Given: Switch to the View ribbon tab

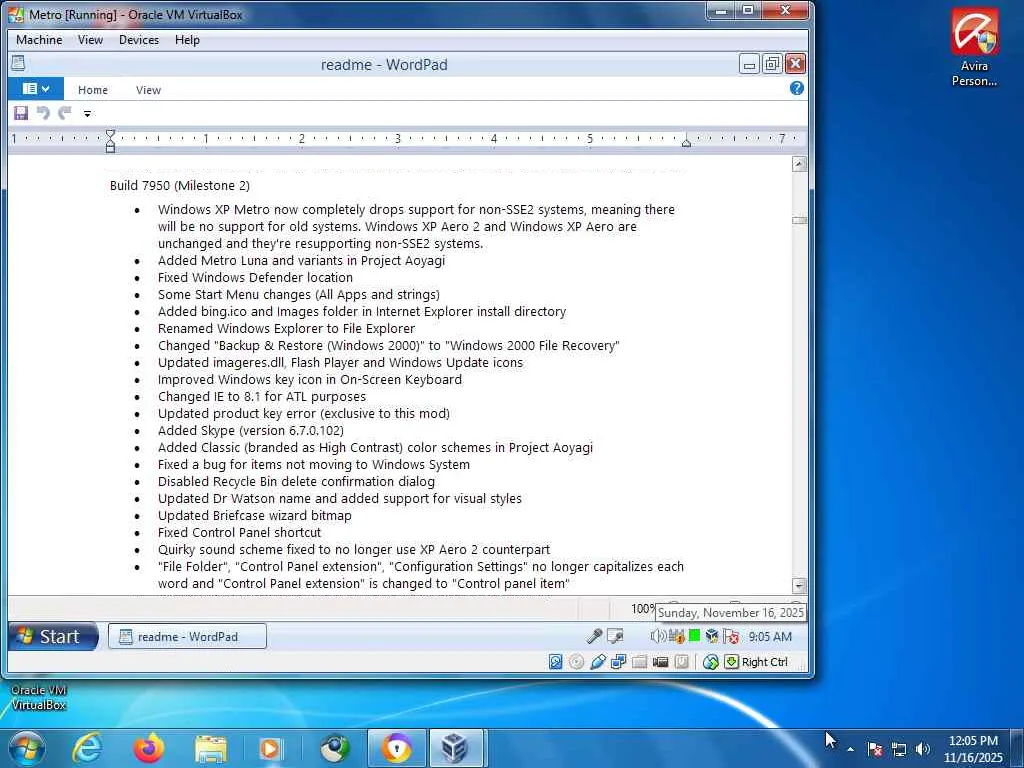Looking at the screenshot, I should (x=148, y=90).
